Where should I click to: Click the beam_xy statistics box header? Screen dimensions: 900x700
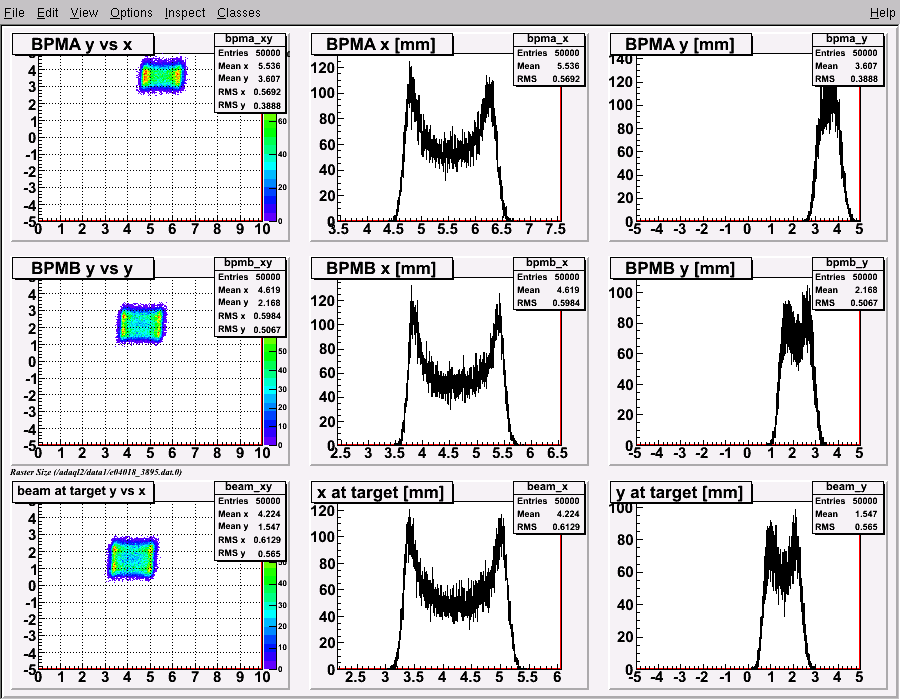pyautogui.click(x=249, y=487)
